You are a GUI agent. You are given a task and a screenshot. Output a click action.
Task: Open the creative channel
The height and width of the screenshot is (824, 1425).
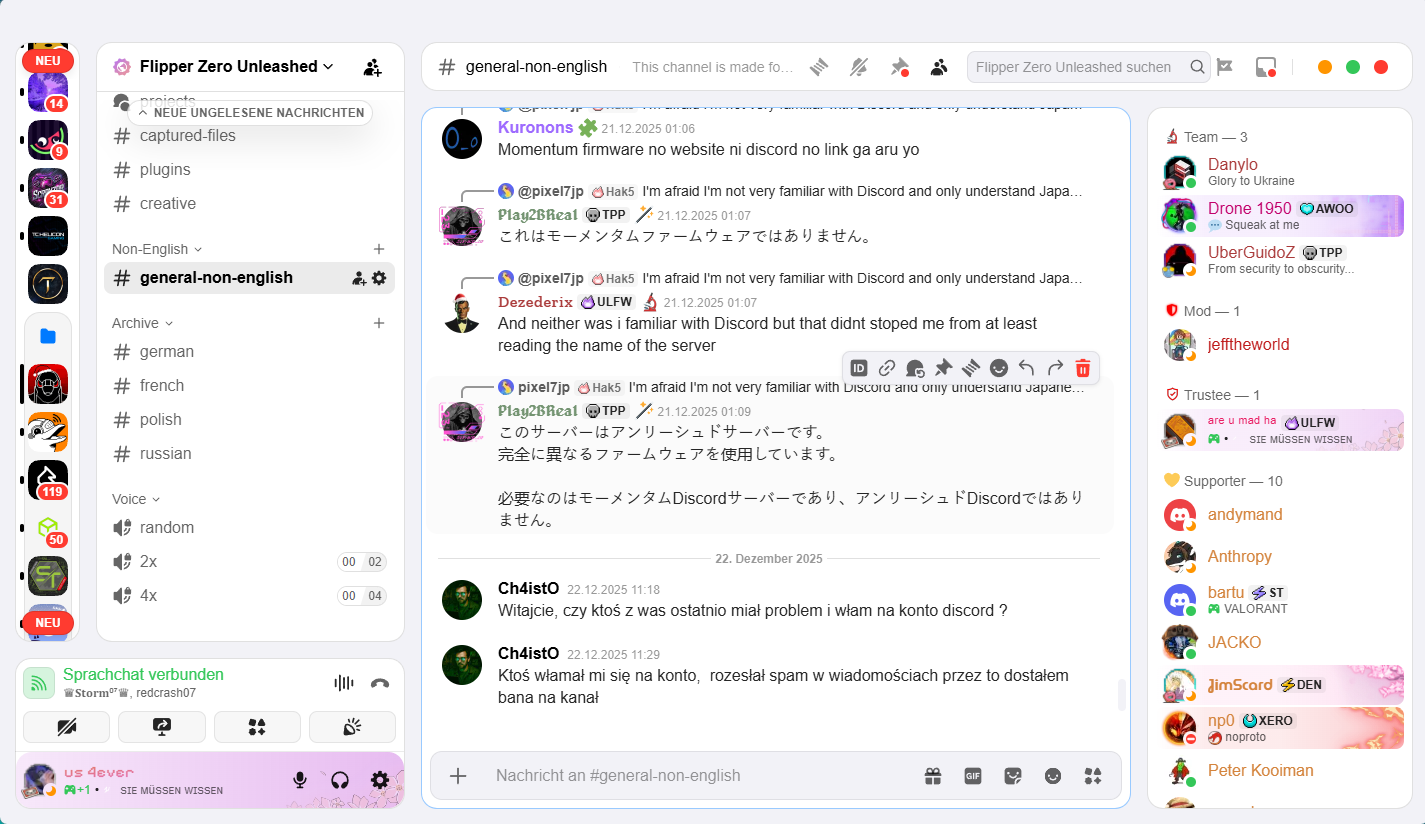pyautogui.click(x=249, y=204)
